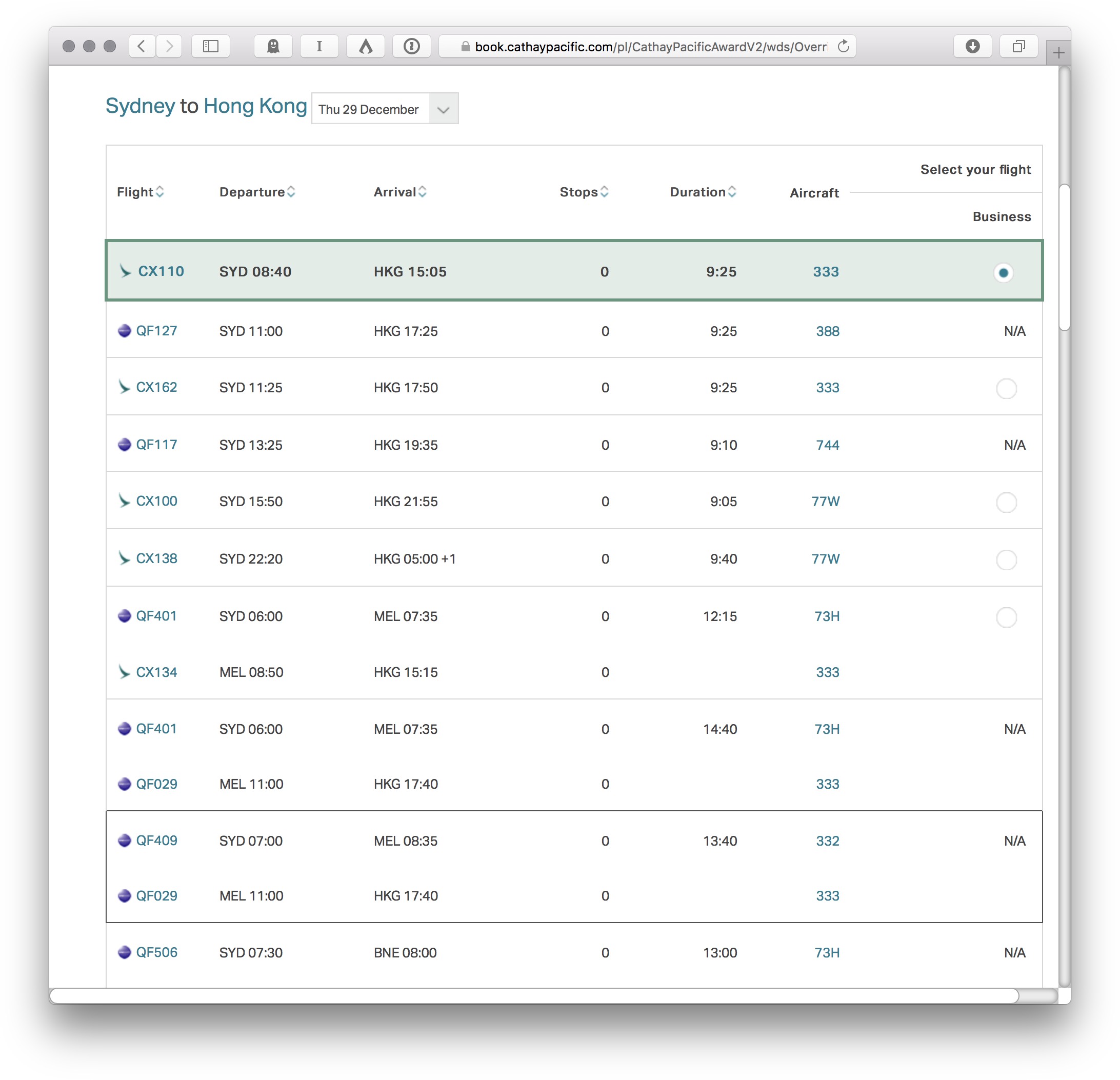Open the QF506 flight link

pos(156,953)
